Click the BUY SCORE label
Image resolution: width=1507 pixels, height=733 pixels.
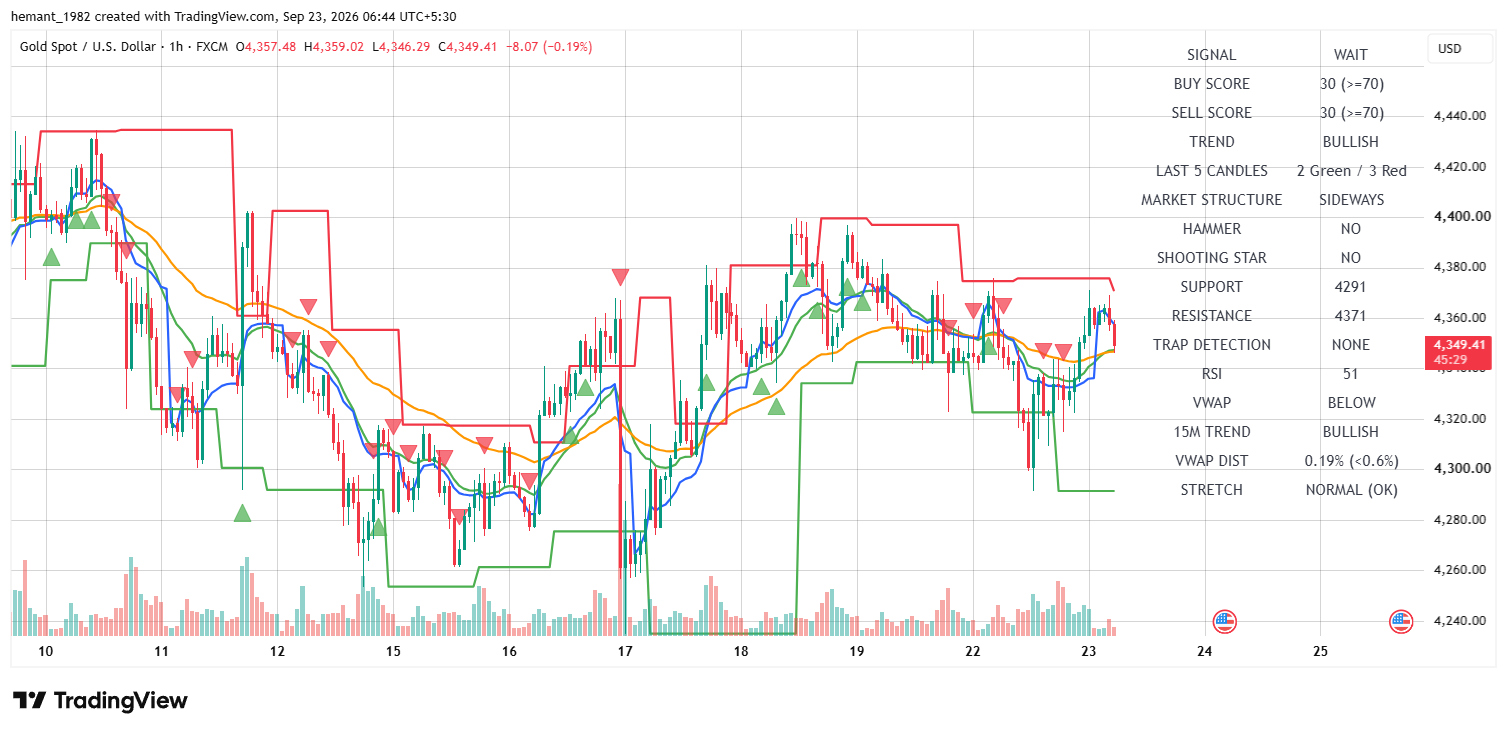point(1211,84)
